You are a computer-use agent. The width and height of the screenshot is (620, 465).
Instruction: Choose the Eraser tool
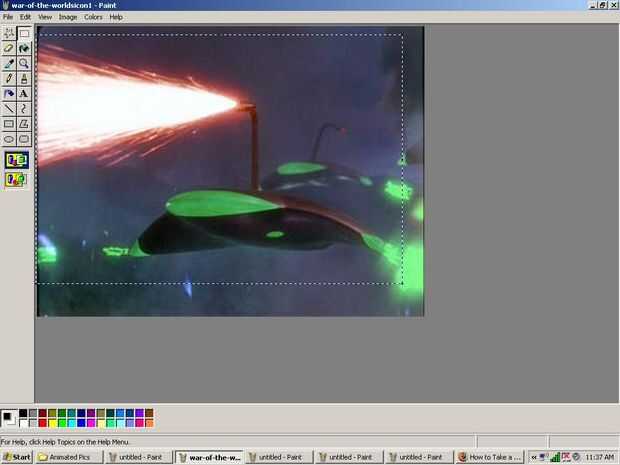pos(9,48)
